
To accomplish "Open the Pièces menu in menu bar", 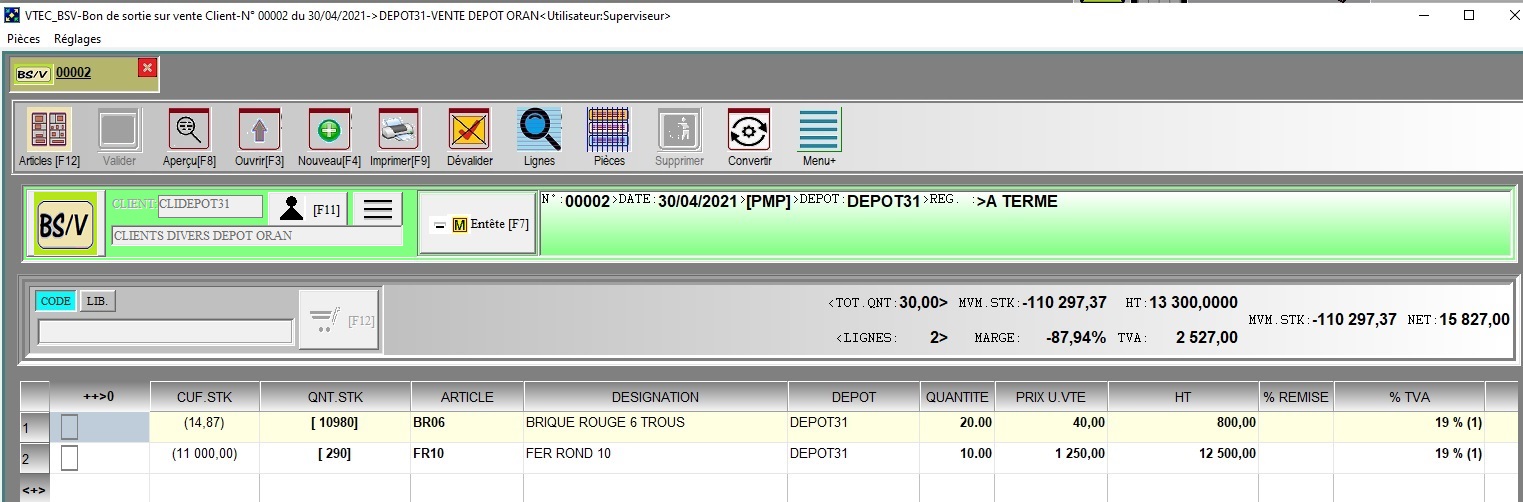I will click(x=24, y=39).
